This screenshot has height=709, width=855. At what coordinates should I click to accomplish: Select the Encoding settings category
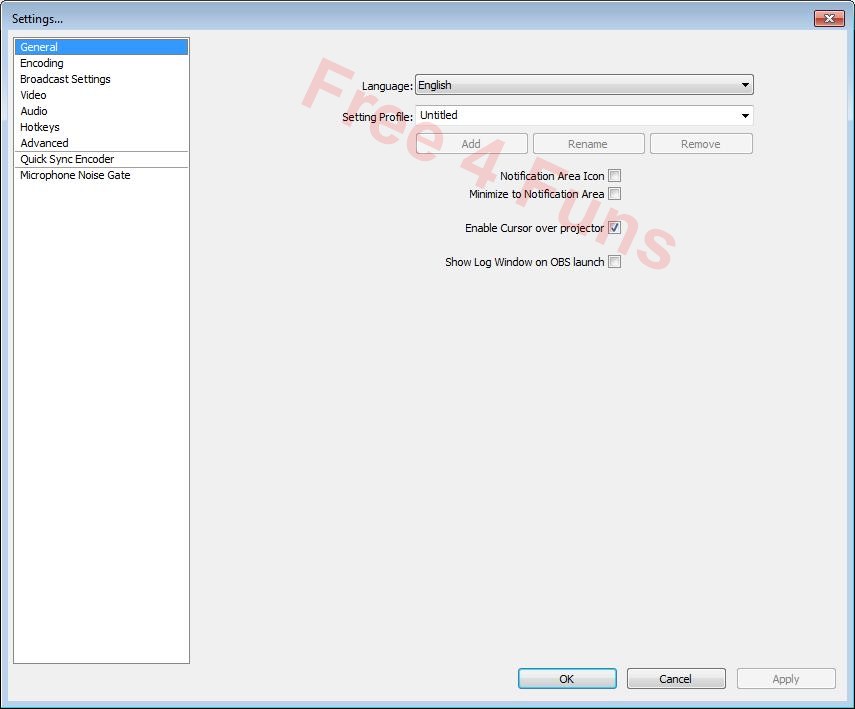pos(41,63)
